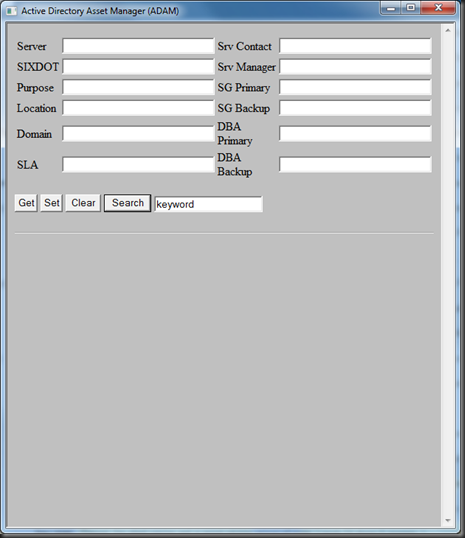Click the Get button

26,203
